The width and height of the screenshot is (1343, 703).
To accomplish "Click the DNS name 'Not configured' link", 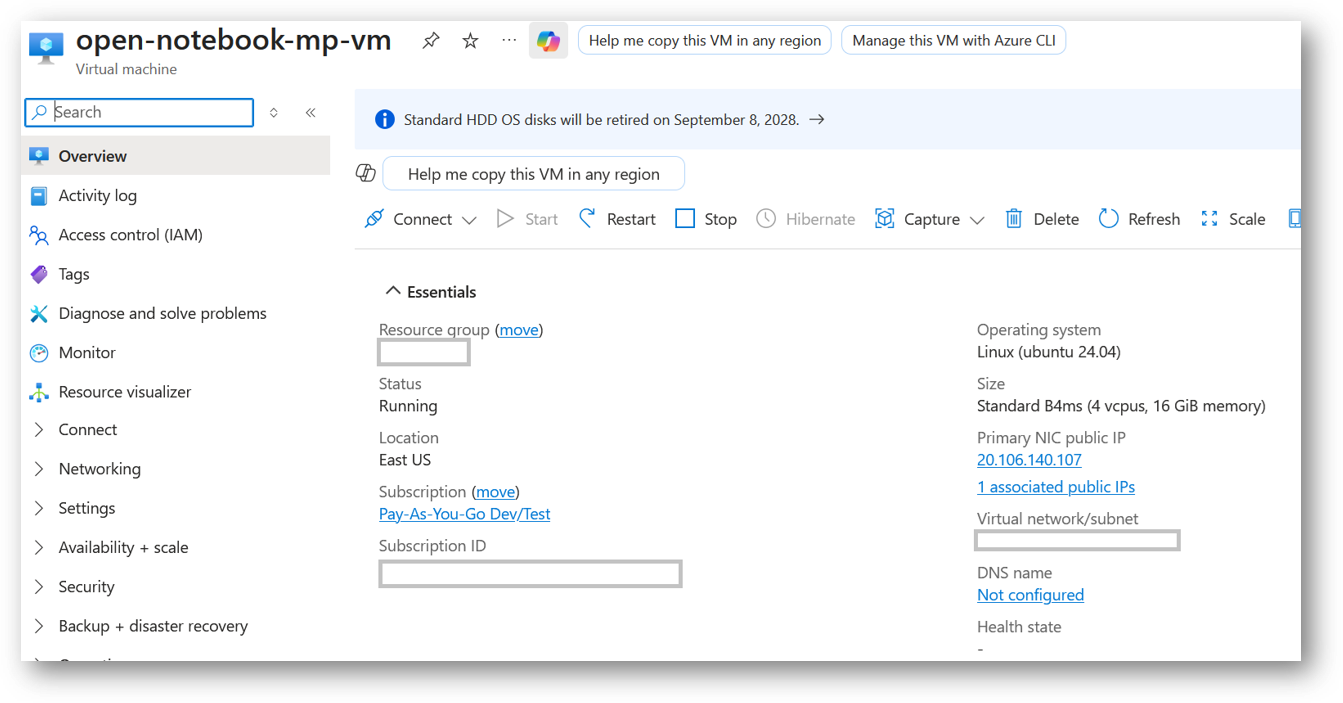I will 1030,595.
